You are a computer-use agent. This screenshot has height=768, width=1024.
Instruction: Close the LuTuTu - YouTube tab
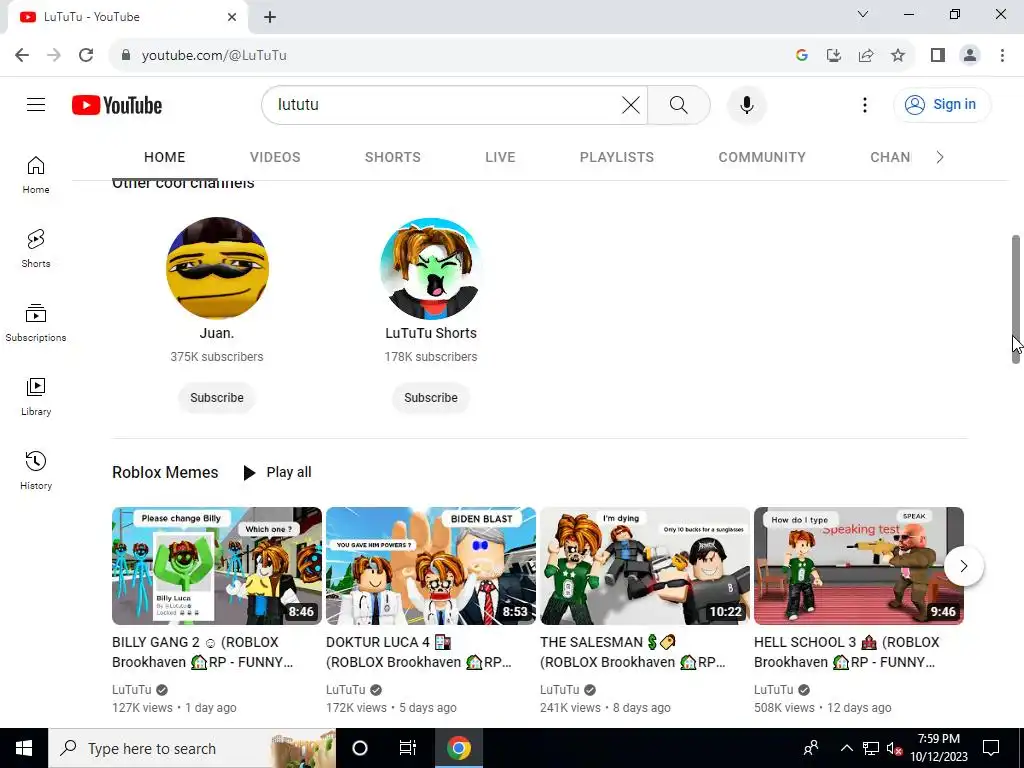click(x=232, y=17)
